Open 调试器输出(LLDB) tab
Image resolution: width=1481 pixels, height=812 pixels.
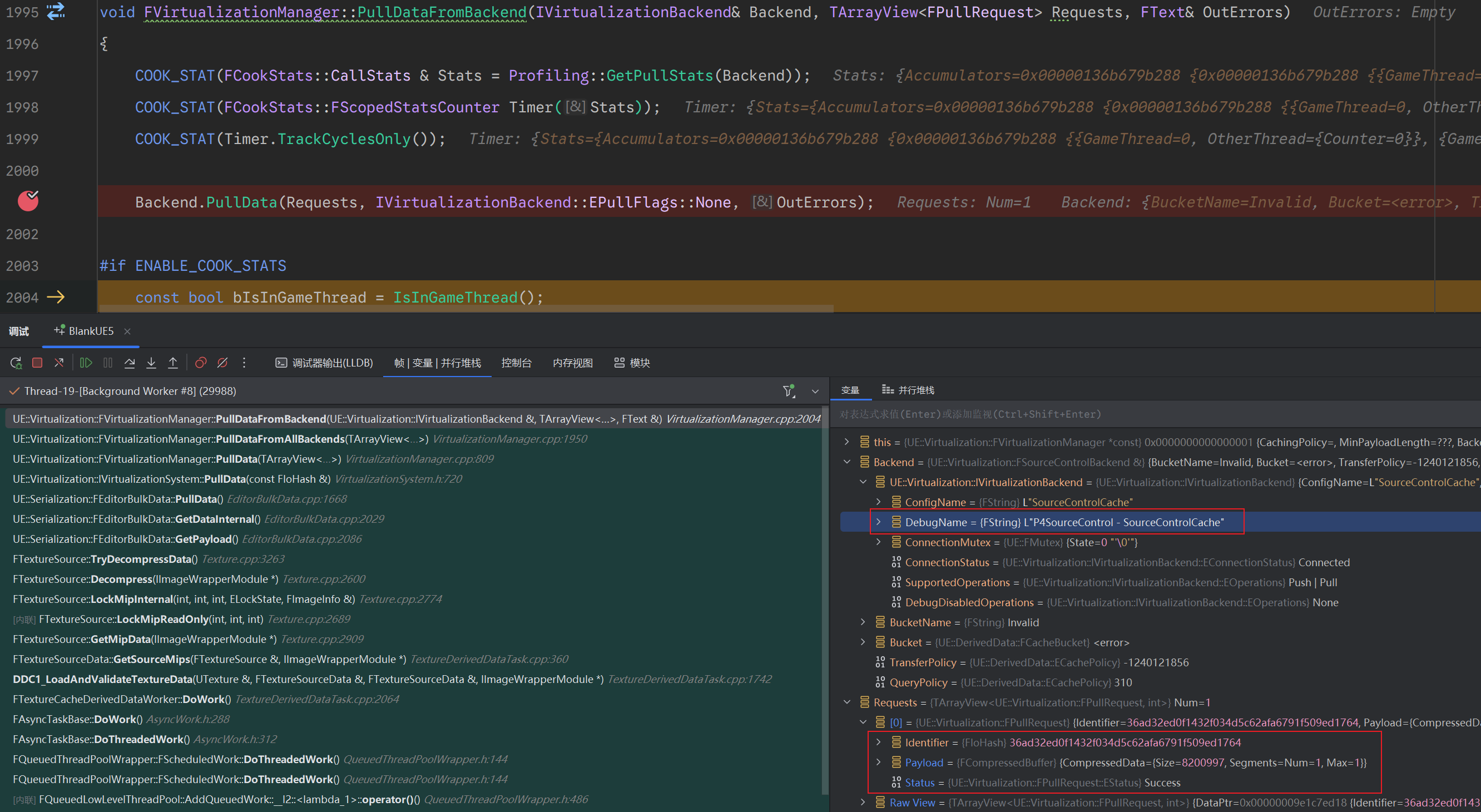click(325, 363)
